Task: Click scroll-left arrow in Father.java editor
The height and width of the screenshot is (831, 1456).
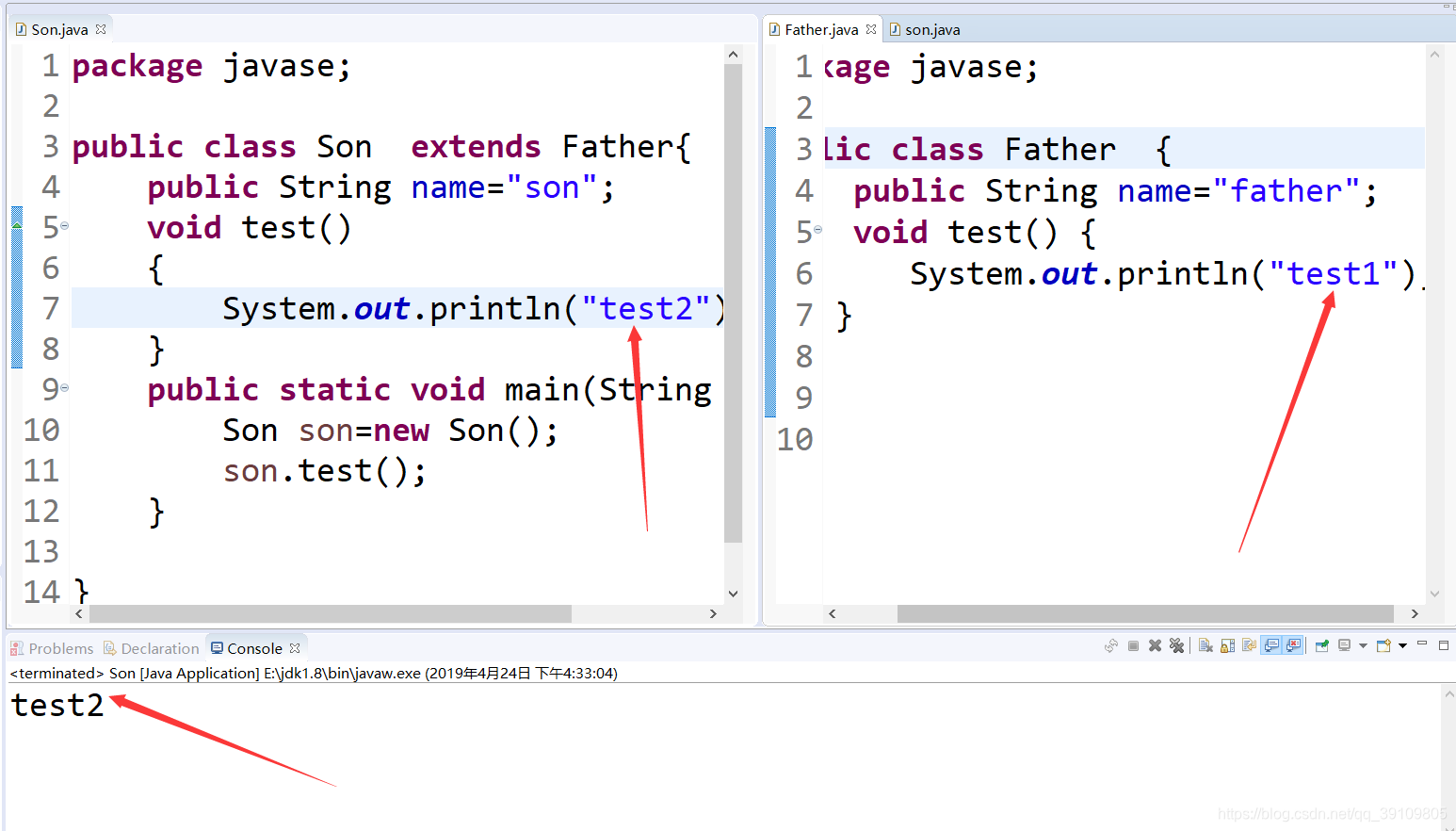Action: 832,613
